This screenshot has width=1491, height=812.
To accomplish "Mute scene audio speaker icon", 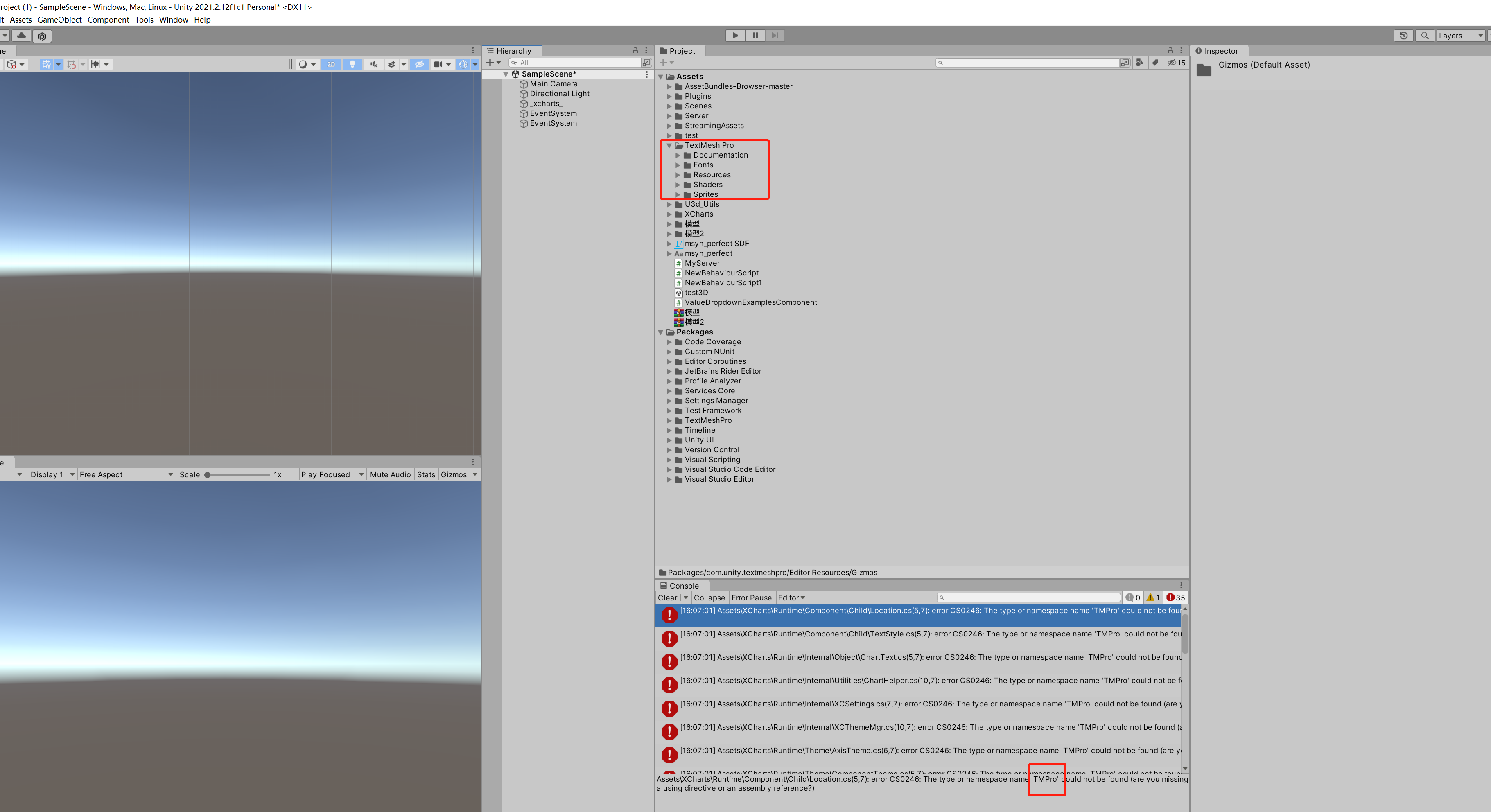I will pos(374,64).
